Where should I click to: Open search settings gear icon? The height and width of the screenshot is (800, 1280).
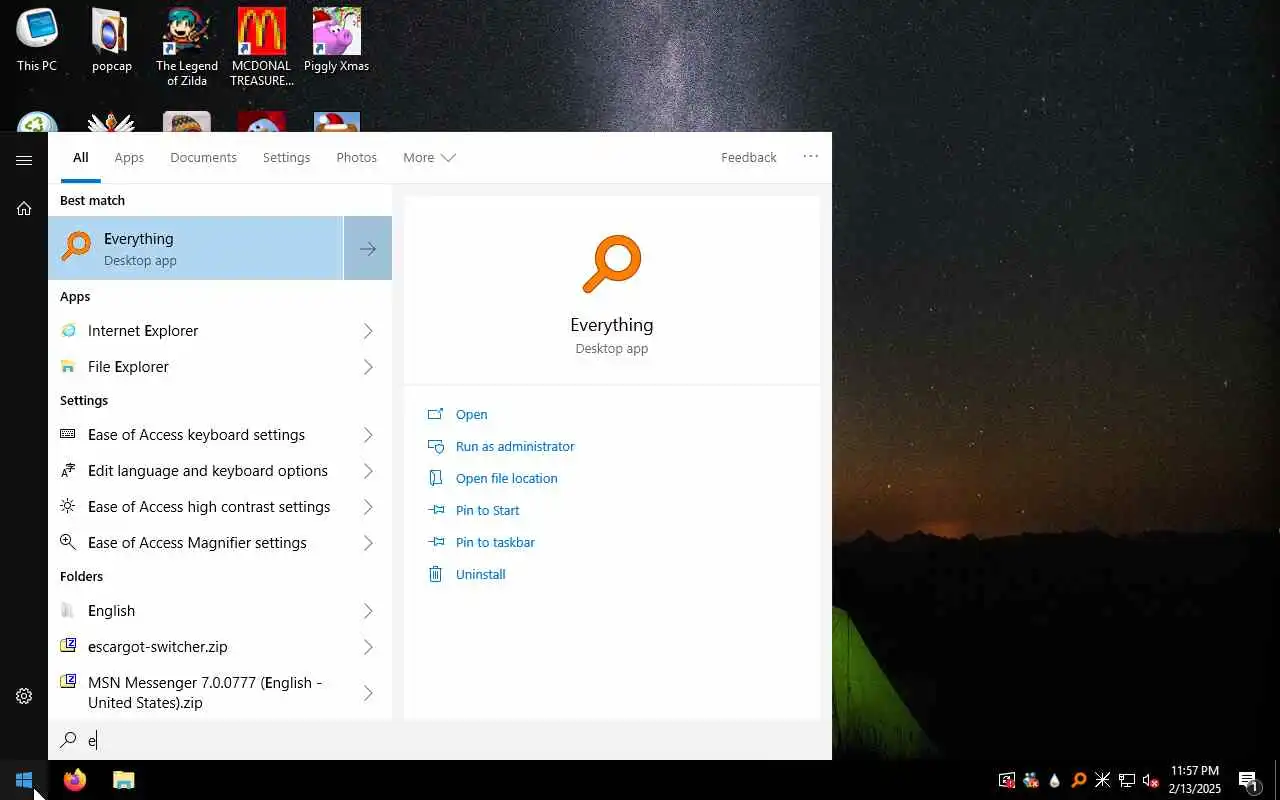24,696
